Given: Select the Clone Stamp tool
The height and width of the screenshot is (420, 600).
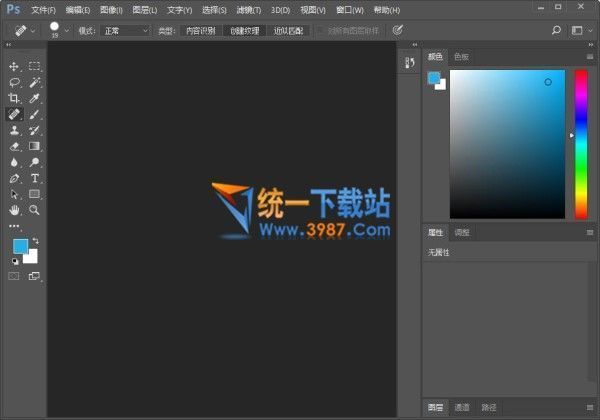Looking at the screenshot, I should (x=14, y=130).
